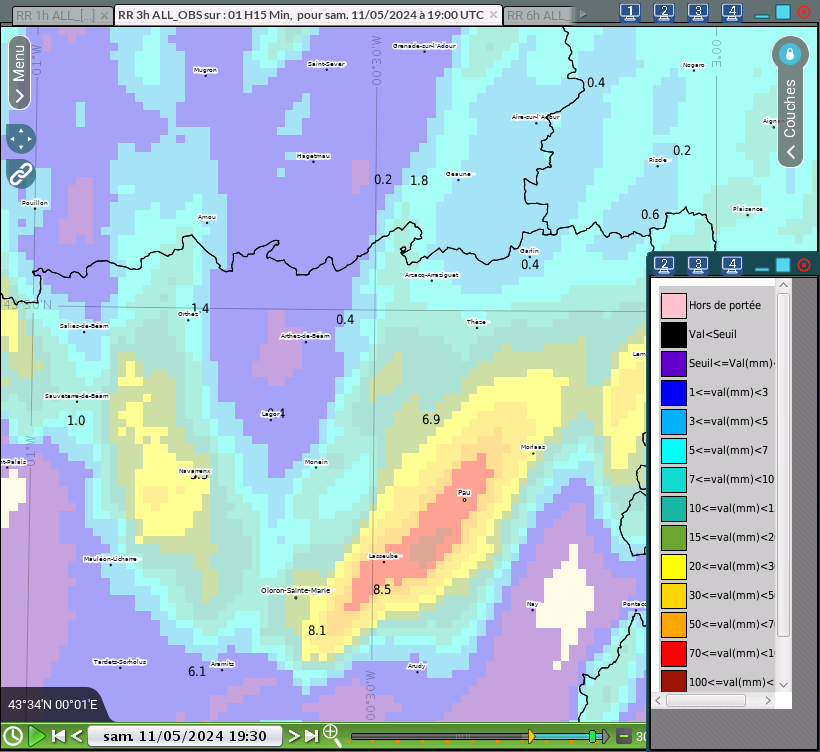Click the 1.8 rainfall value
Viewport: 820px width, 752px height.
tap(419, 181)
